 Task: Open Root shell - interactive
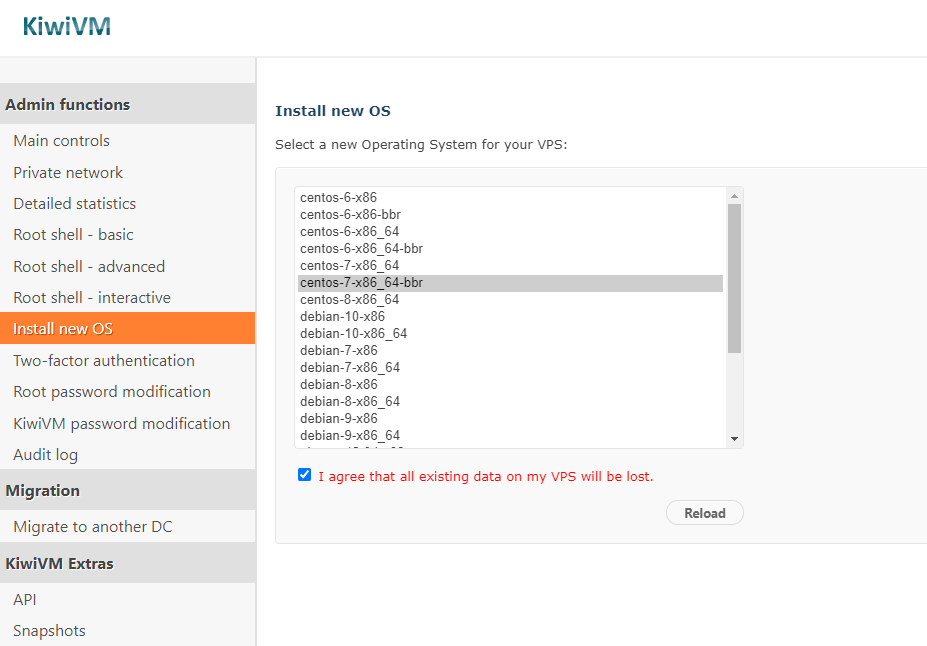pos(92,297)
